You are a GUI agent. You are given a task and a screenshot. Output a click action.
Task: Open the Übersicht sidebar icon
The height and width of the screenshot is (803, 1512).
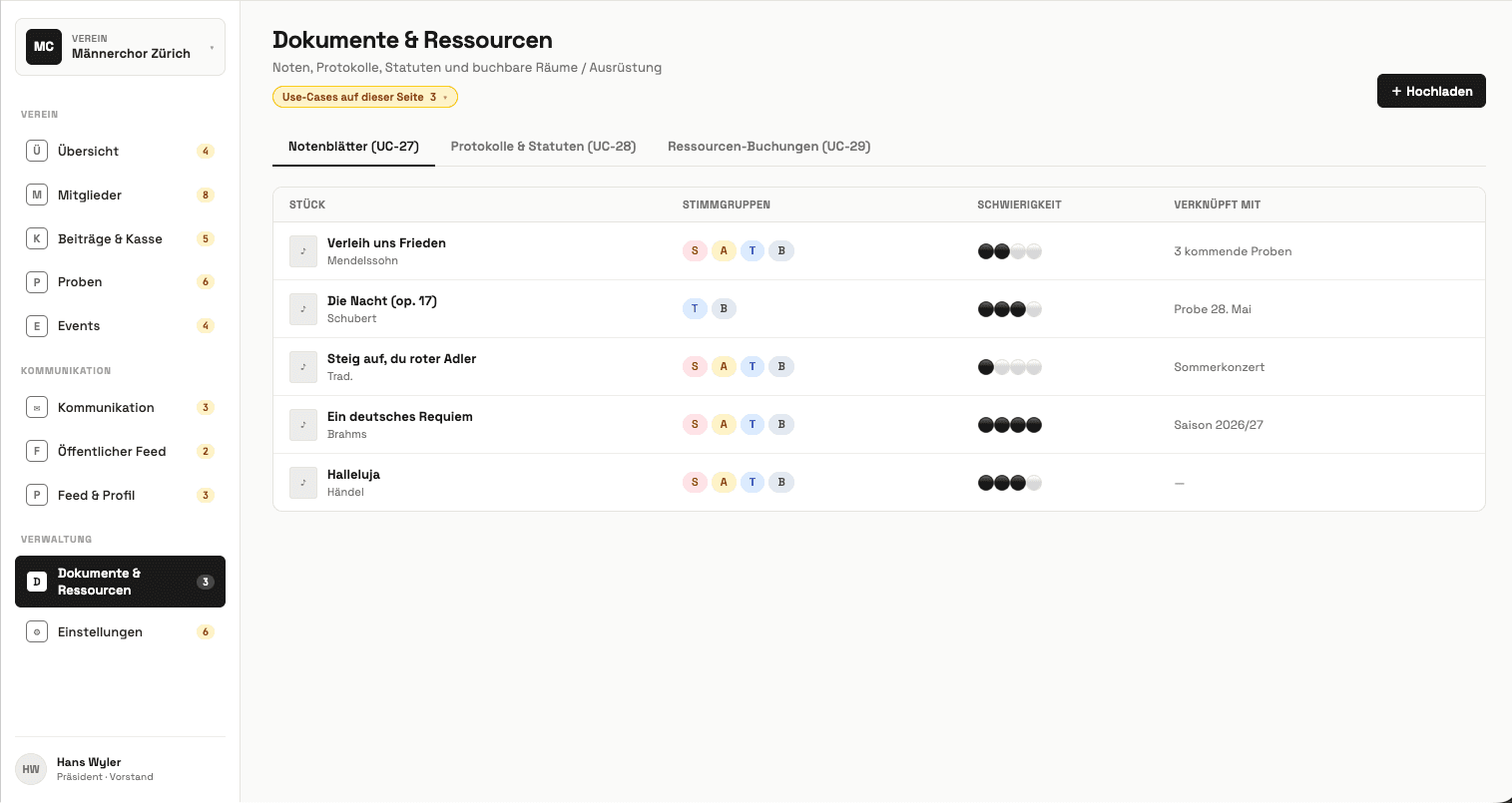coord(37,151)
